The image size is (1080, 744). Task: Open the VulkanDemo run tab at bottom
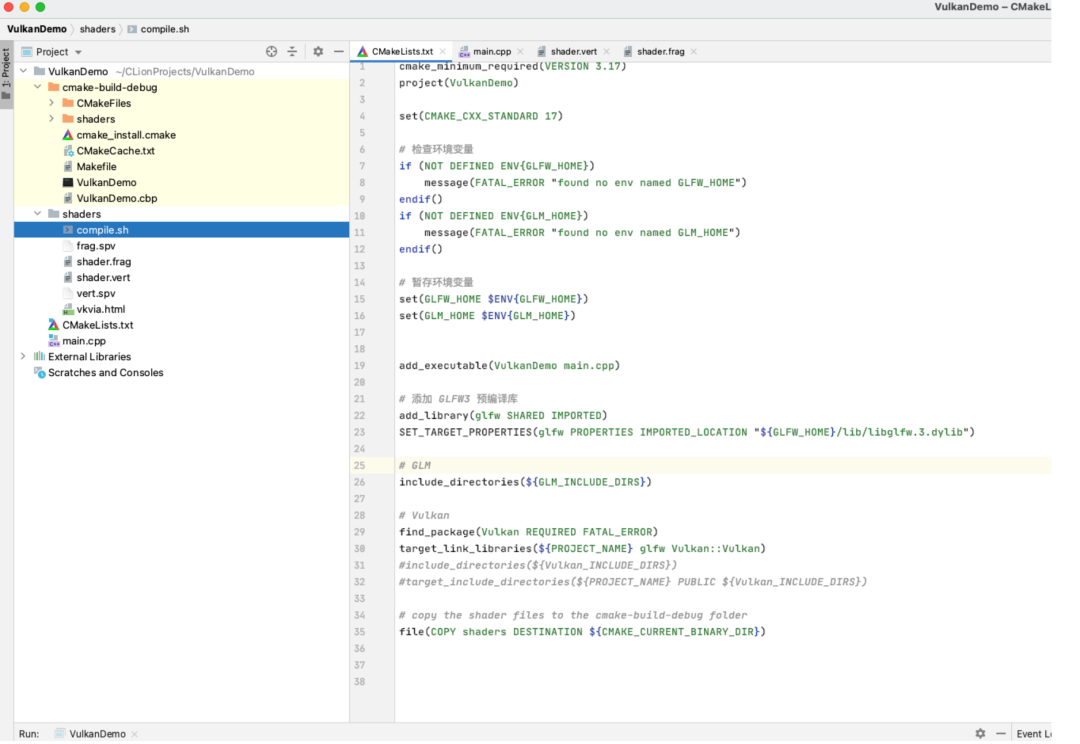97,734
